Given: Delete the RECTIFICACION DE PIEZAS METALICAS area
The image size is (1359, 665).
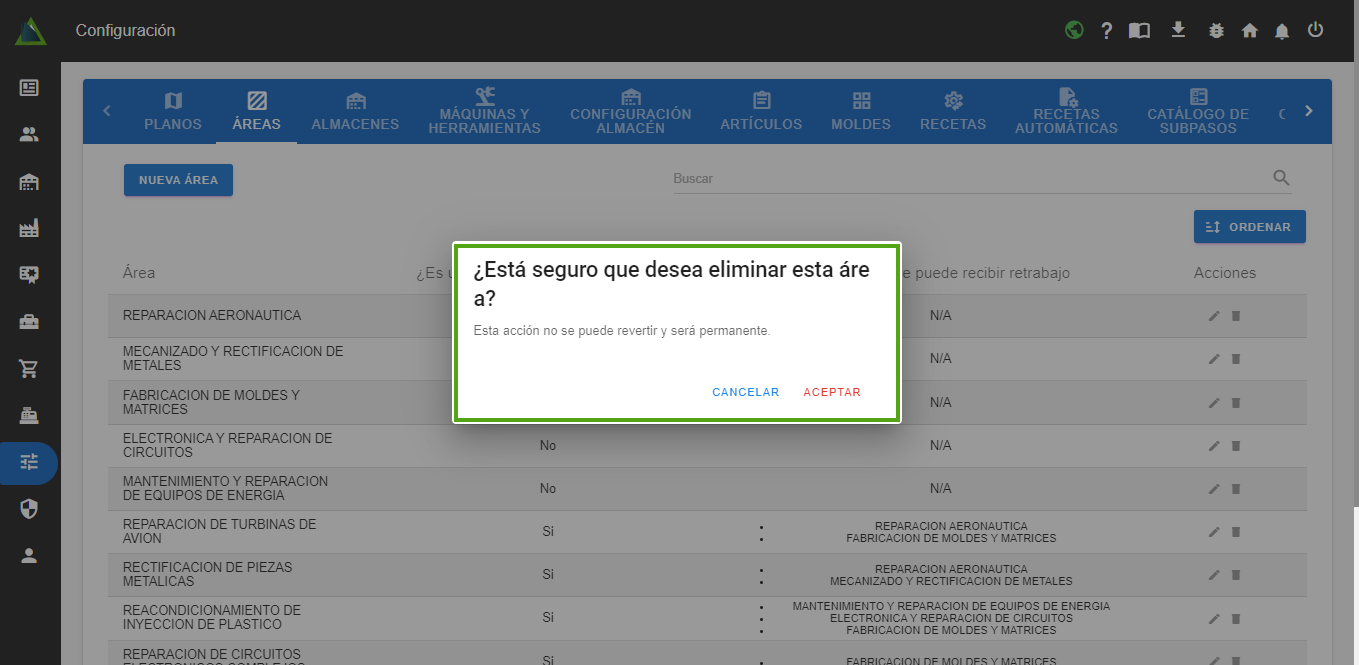Looking at the screenshot, I should pos(1236,575).
